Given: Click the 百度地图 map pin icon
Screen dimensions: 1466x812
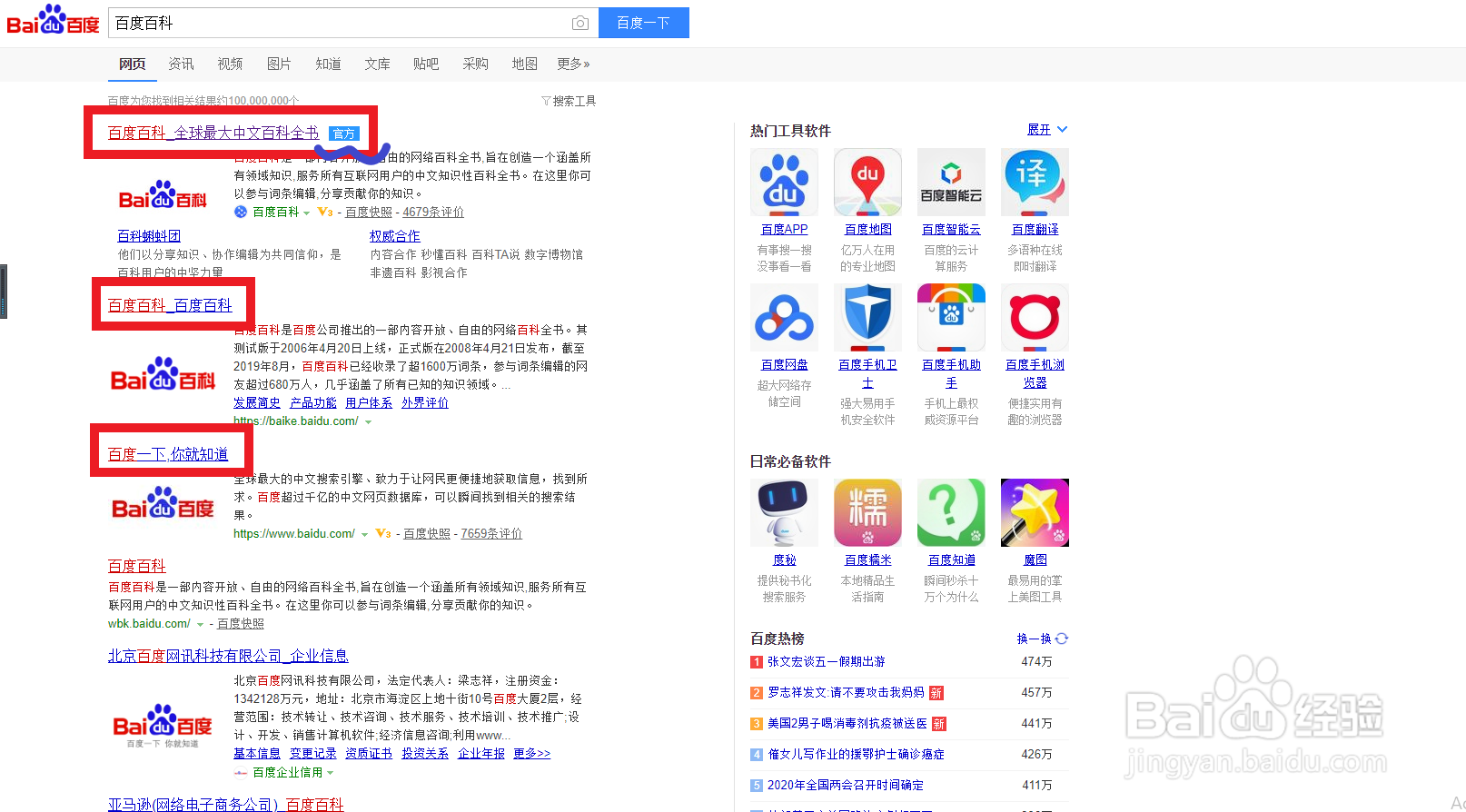Looking at the screenshot, I should (868, 183).
